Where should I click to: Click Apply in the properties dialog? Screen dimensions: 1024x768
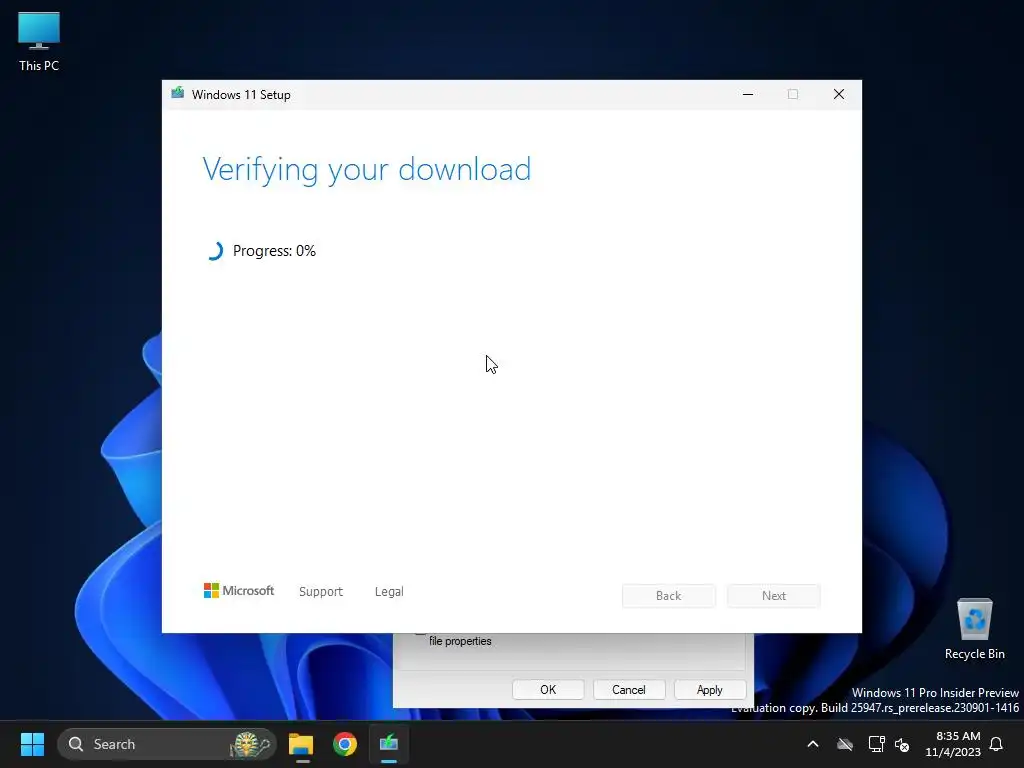tap(710, 690)
